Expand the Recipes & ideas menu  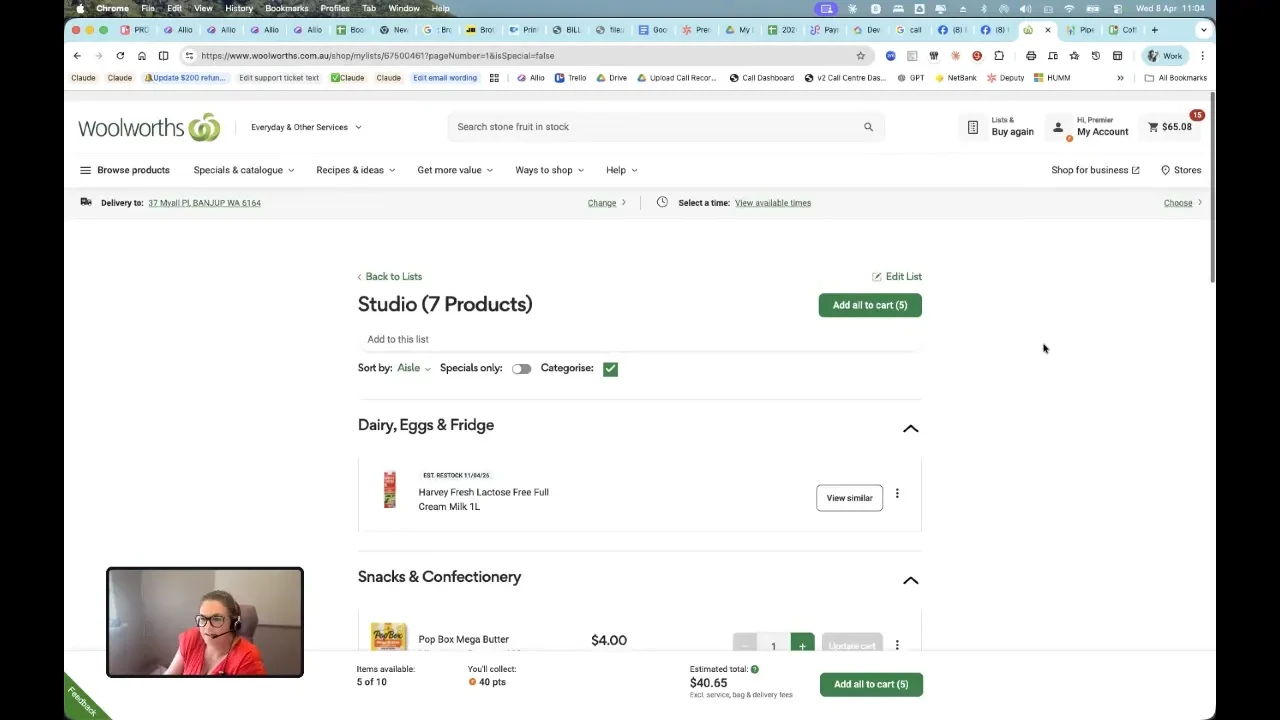pos(356,170)
